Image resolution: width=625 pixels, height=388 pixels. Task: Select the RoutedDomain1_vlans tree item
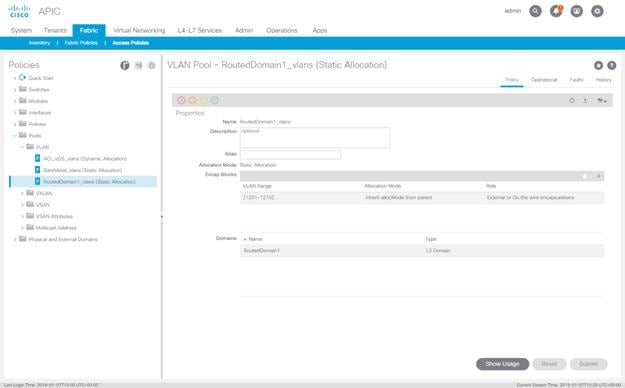click(x=83, y=181)
